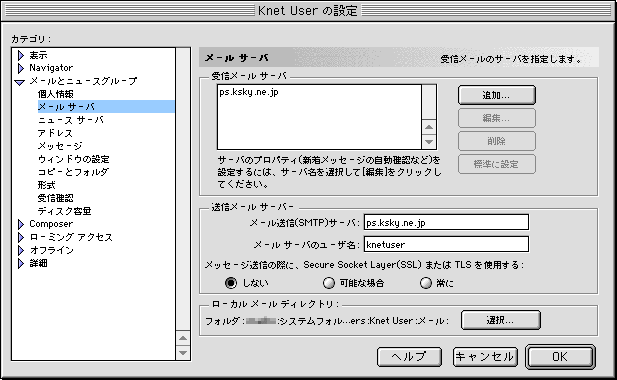Viewport: 617px width, 380px height.
Task: Click the 削除 button
Action: pyautogui.click(x=497, y=141)
